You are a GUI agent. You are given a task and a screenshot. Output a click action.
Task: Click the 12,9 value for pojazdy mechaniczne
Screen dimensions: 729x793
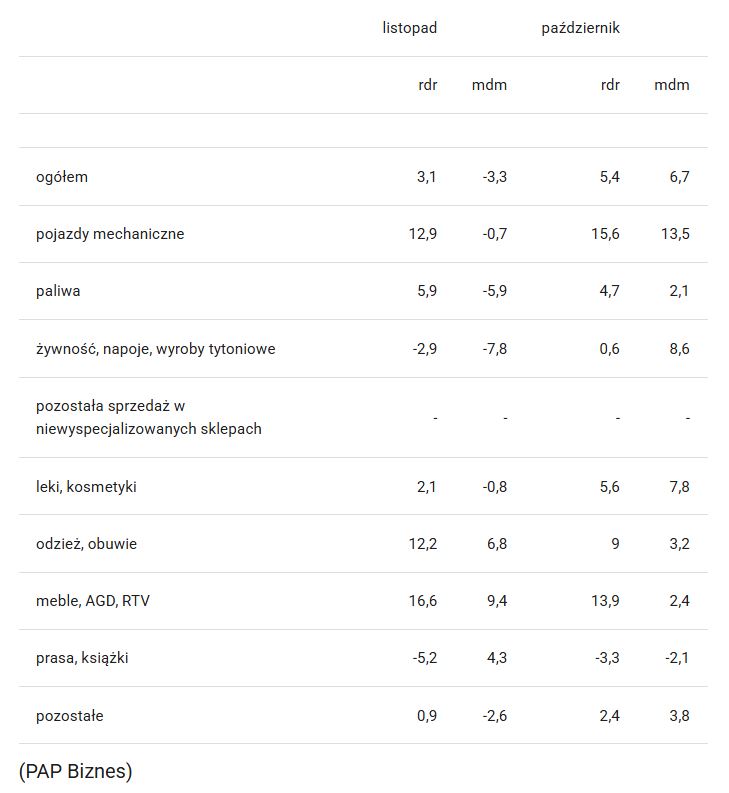pos(423,234)
